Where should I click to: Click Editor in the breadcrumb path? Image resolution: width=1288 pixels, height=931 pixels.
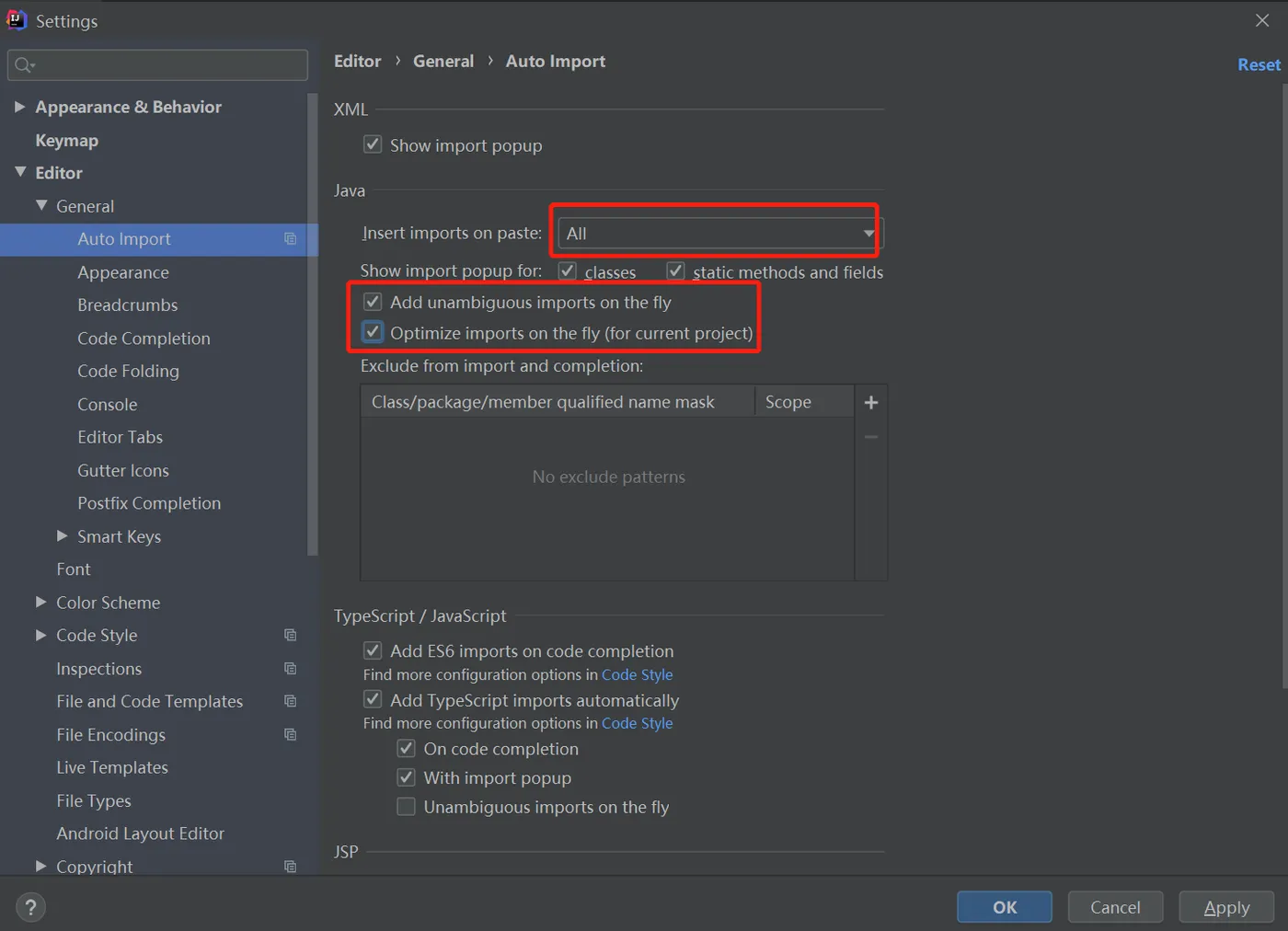coord(357,62)
